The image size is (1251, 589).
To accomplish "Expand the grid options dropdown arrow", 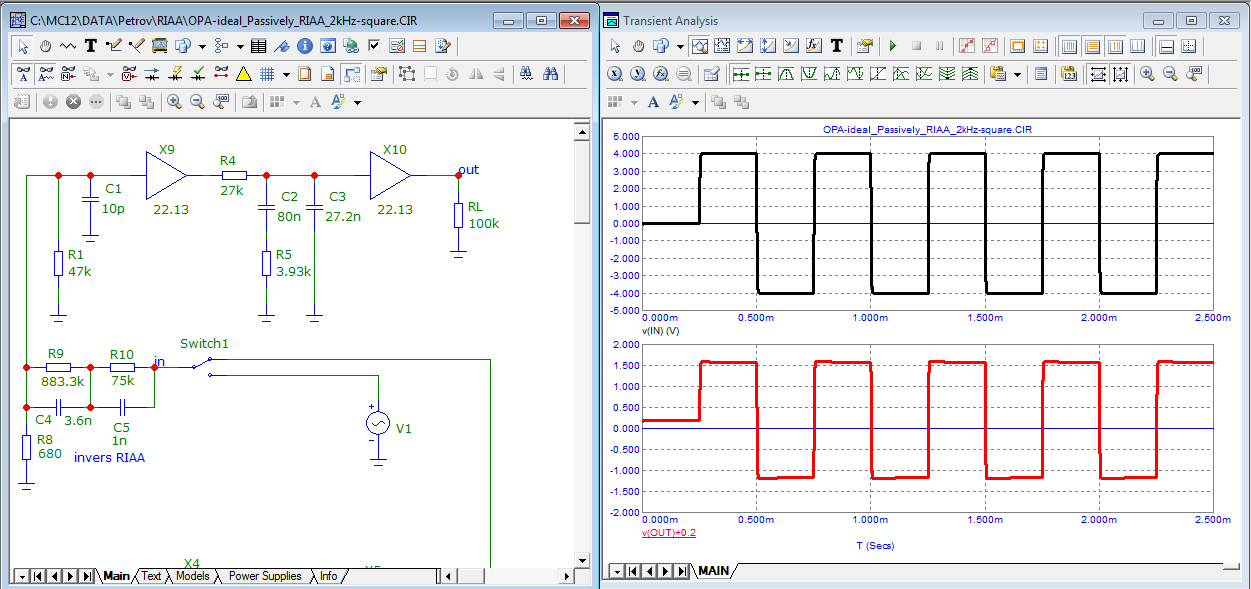I will point(286,73).
